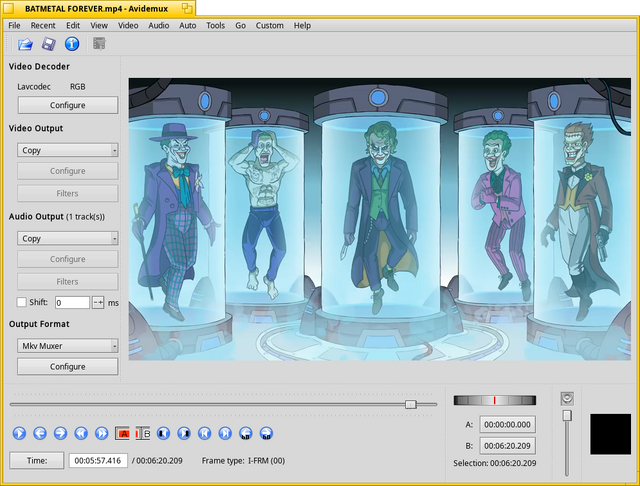640x486 pixels.
Task: Click Configure under Output Format
Action: (x=68, y=366)
